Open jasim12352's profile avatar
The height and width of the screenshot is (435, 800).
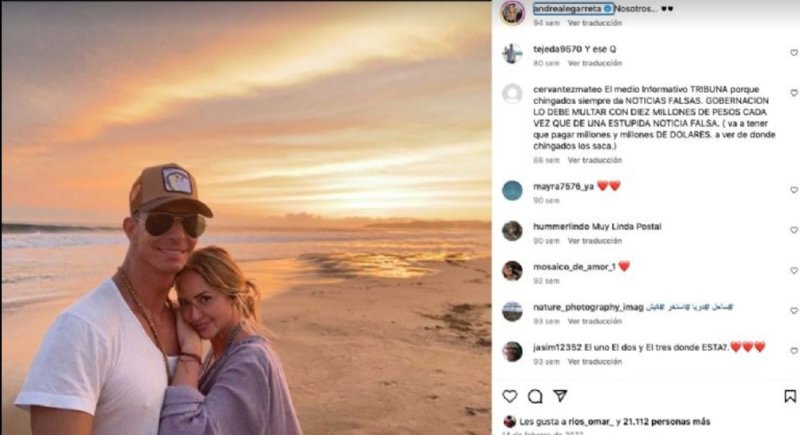coord(512,351)
